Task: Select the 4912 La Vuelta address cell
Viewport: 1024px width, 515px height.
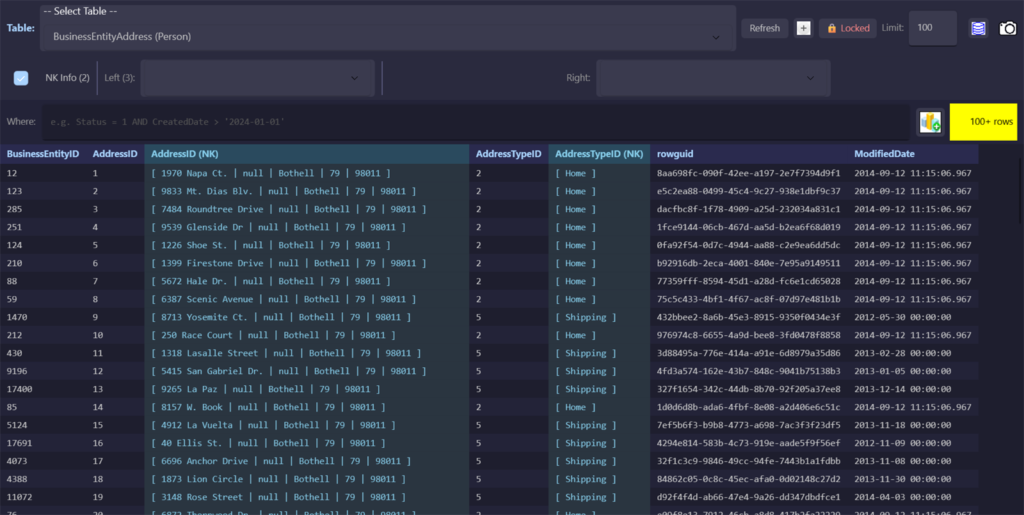Action: point(306,425)
